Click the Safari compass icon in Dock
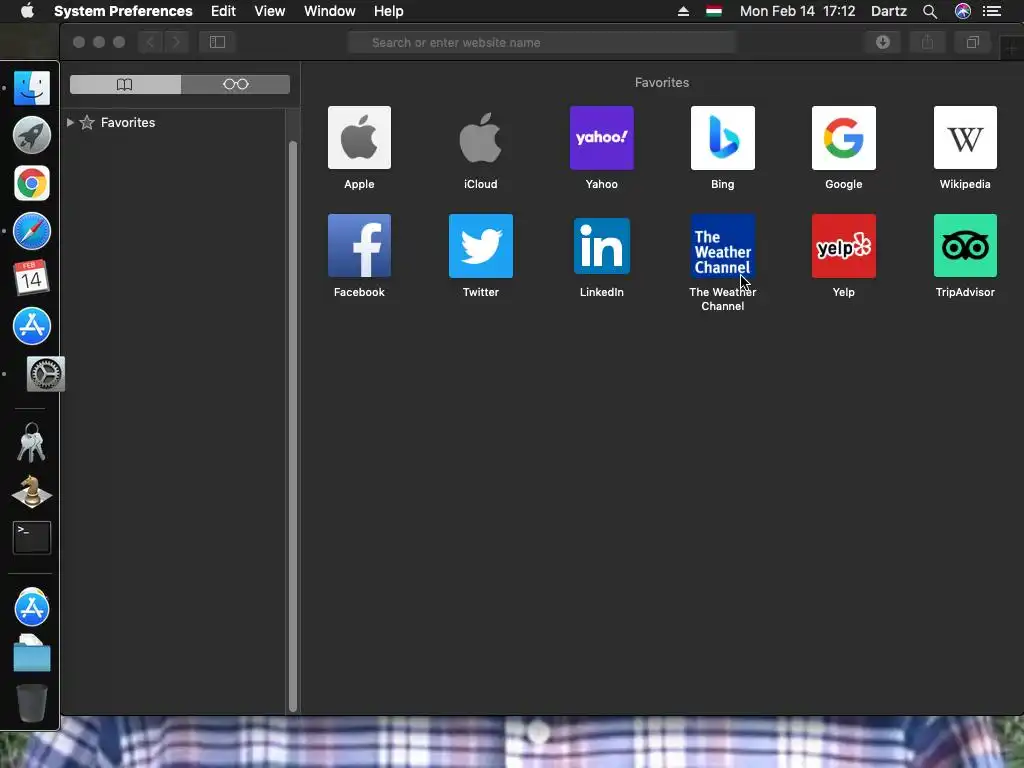Viewport: 1024px width, 768px height. pyautogui.click(x=31, y=231)
